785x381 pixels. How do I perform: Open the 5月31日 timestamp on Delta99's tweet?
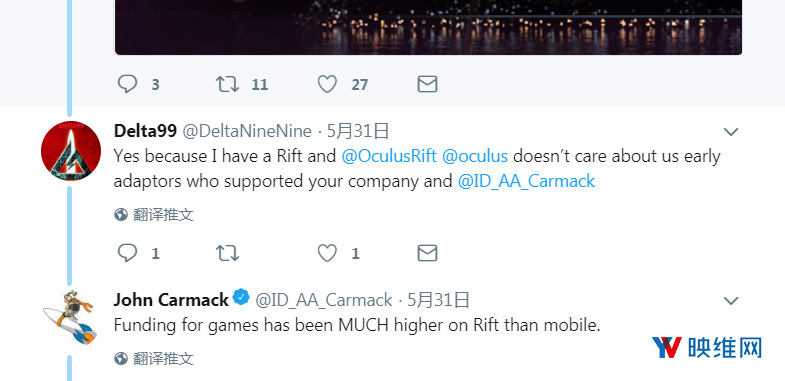coord(358,132)
